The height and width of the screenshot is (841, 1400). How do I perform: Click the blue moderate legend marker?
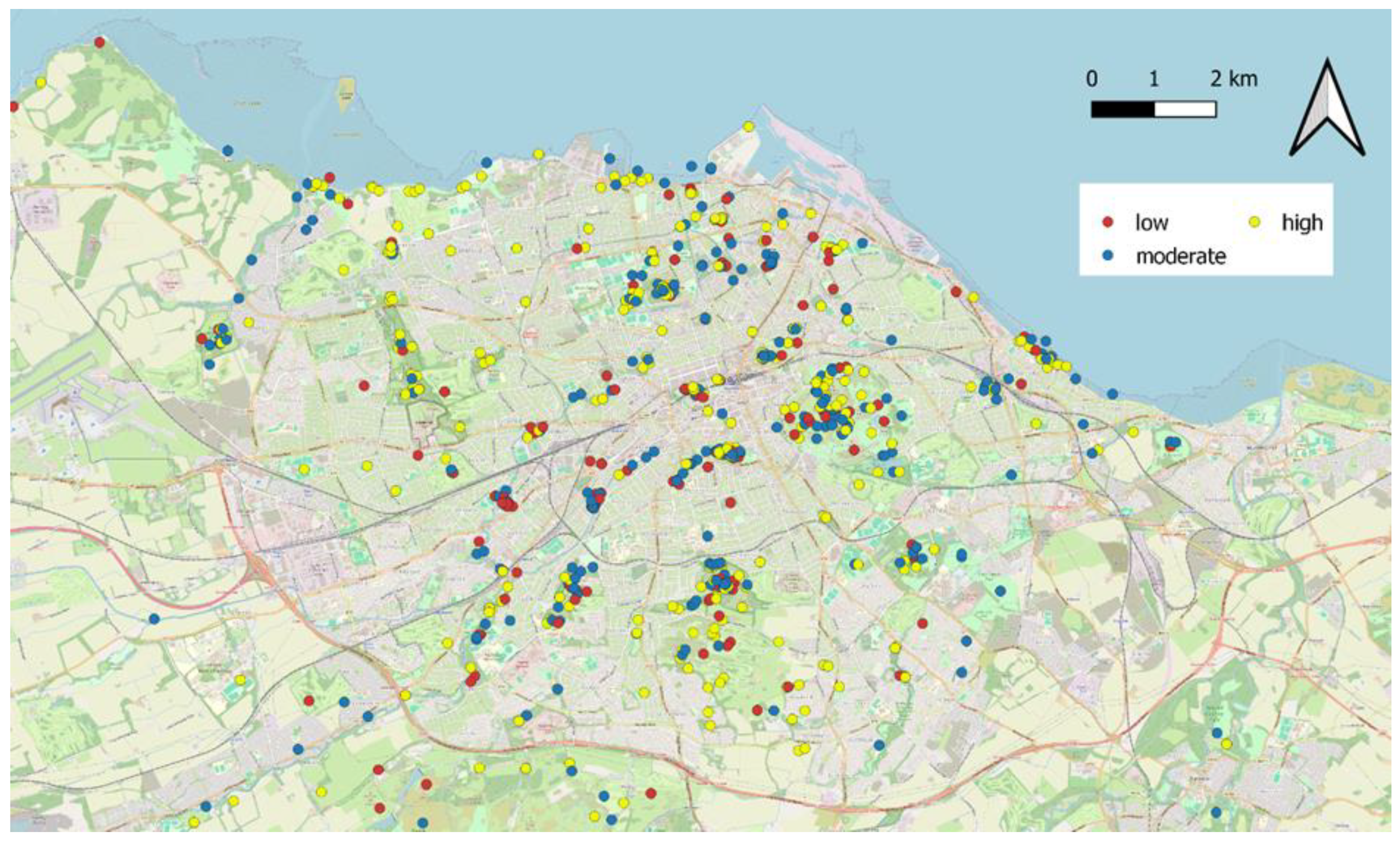(1108, 256)
